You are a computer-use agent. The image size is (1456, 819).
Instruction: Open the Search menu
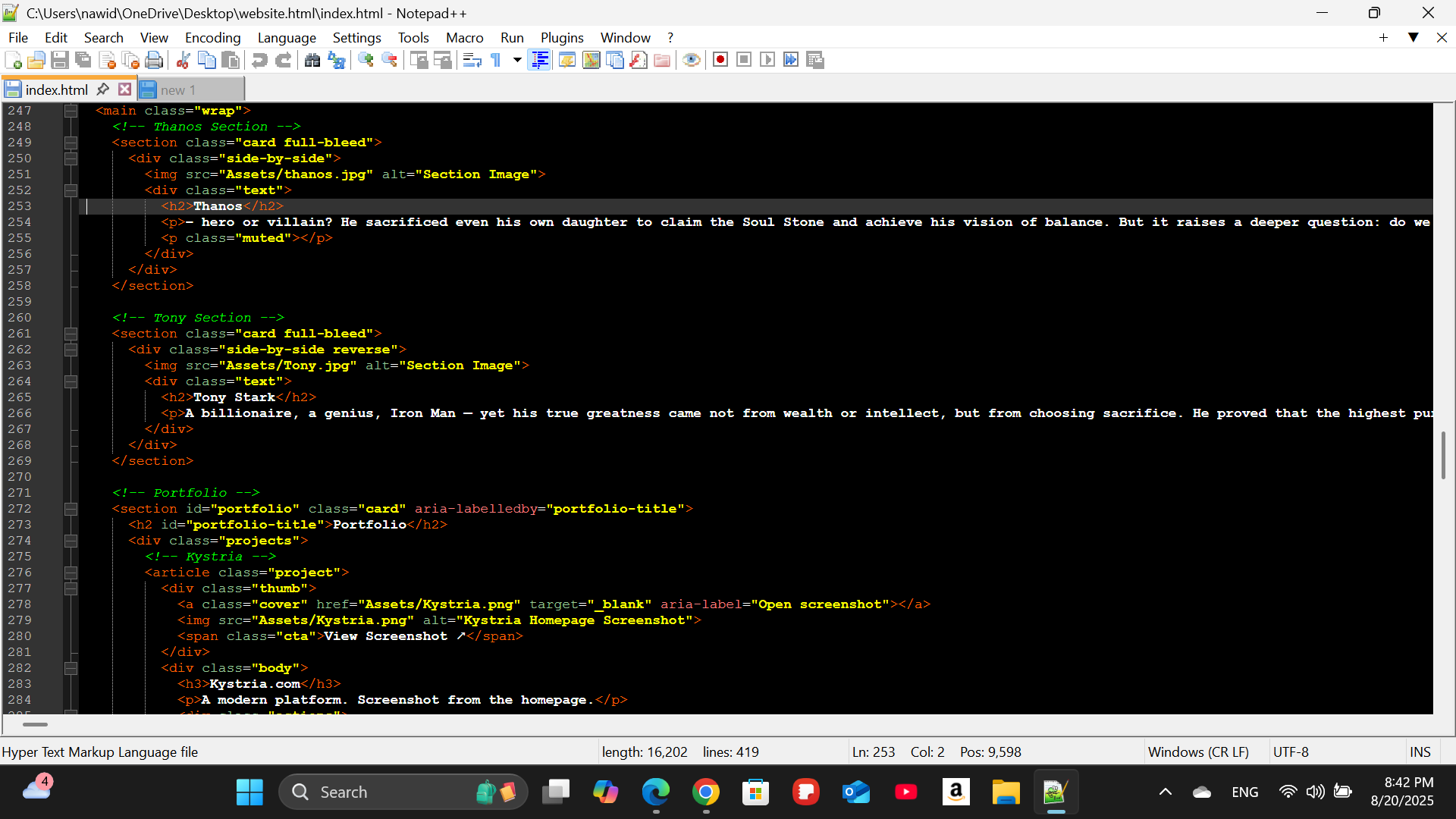pos(103,37)
